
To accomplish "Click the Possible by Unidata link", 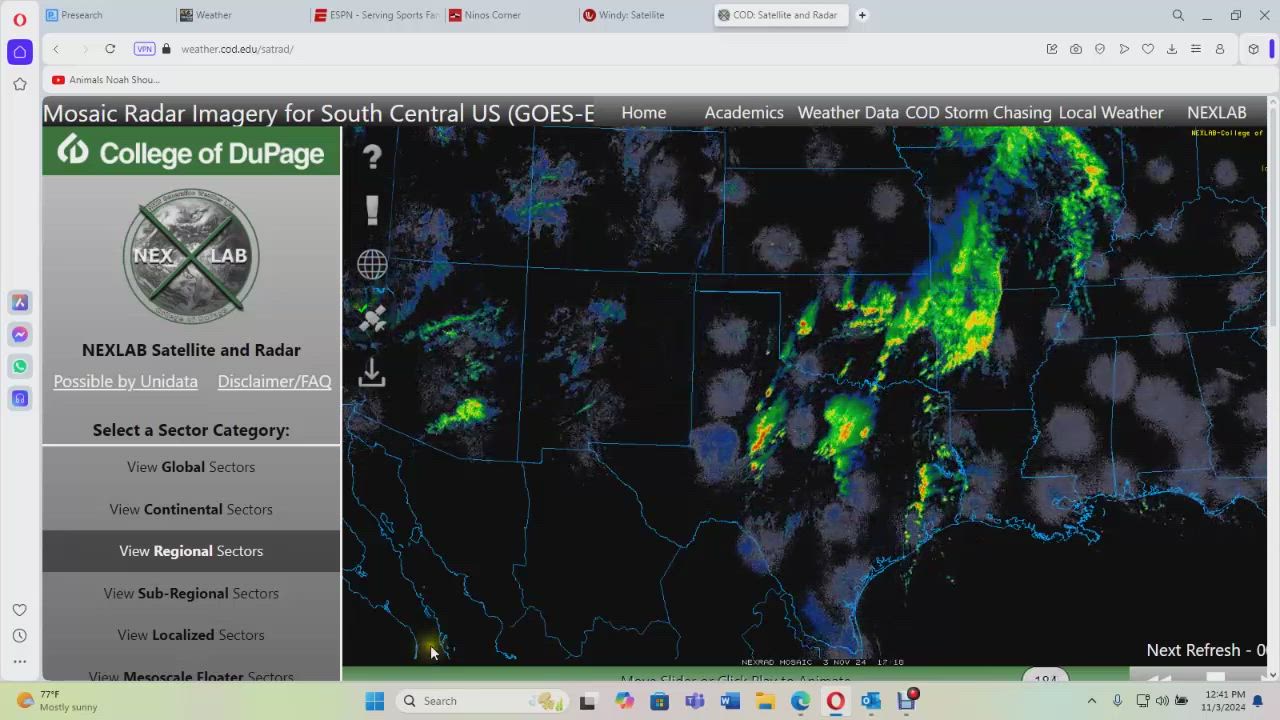I will click(x=125, y=381).
